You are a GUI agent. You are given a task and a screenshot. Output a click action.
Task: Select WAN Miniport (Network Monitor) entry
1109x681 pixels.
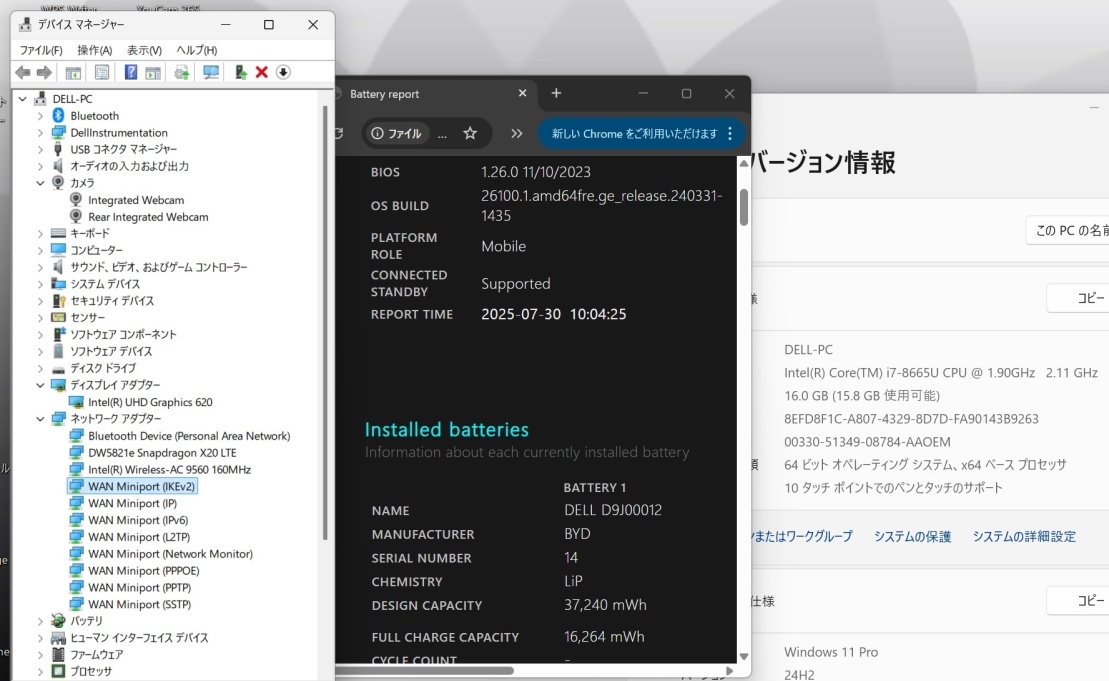tap(170, 554)
